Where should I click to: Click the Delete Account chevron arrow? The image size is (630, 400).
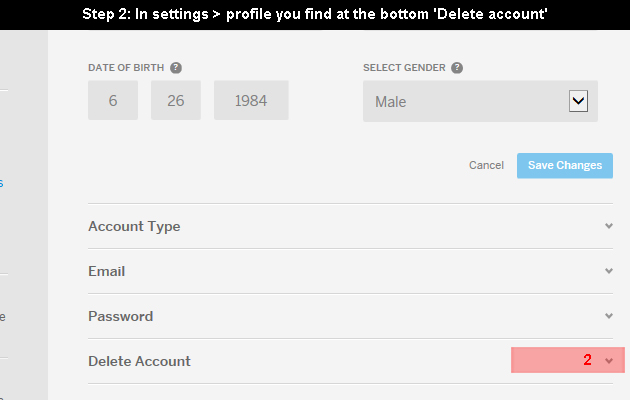click(609, 361)
